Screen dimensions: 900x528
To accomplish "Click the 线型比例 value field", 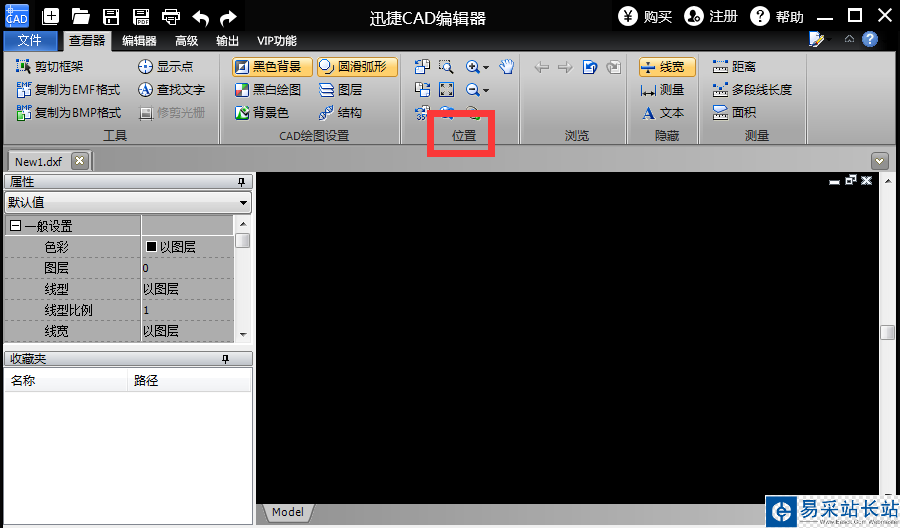I will [188, 310].
